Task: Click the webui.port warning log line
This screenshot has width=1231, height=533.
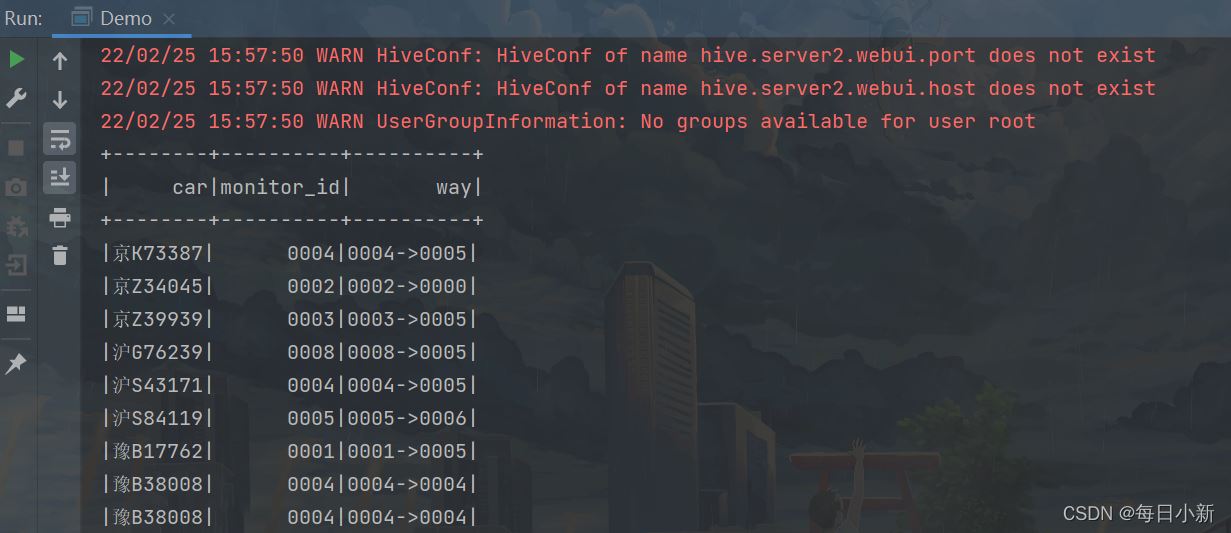Action: pyautogui.click(x=628, y=55)
